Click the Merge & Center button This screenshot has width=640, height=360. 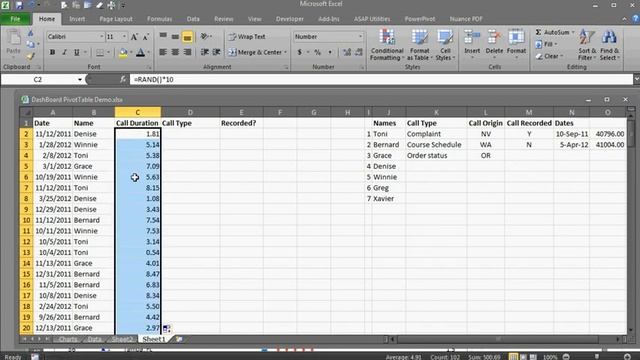(255, 52)
